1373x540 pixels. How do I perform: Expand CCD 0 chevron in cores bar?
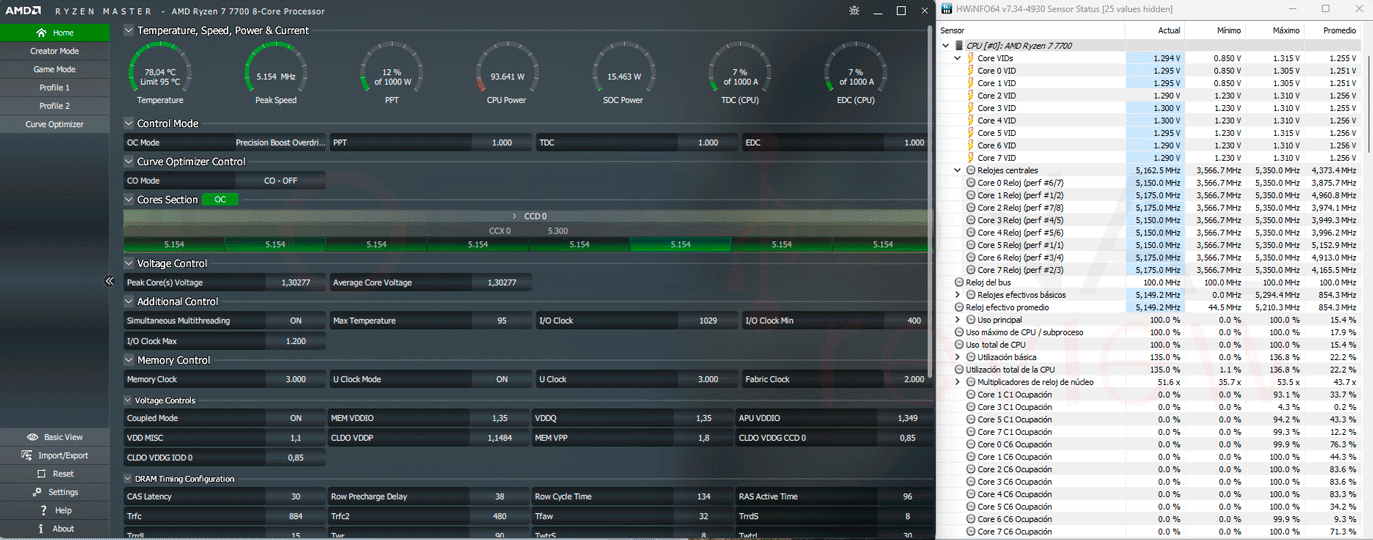coord(514,216)
